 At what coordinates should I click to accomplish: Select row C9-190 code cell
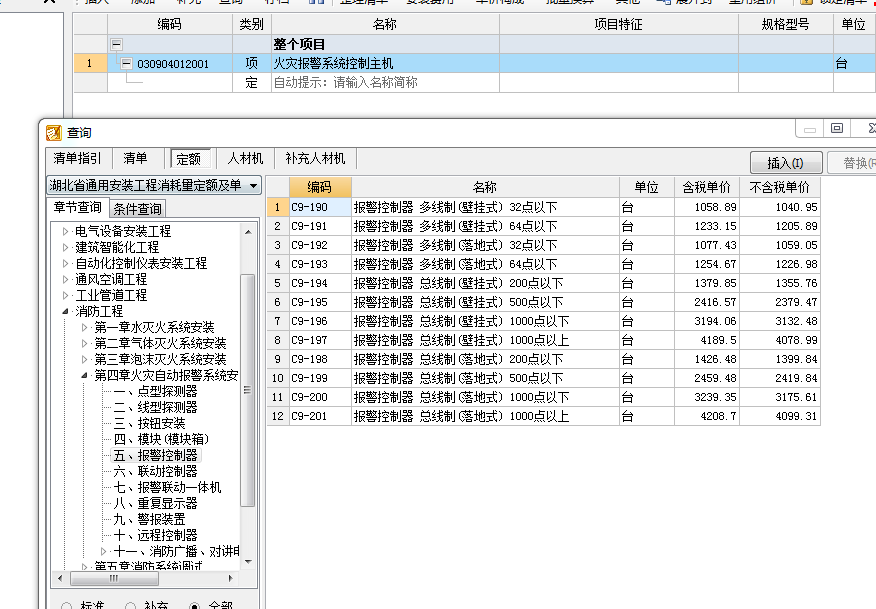(320, 207)
